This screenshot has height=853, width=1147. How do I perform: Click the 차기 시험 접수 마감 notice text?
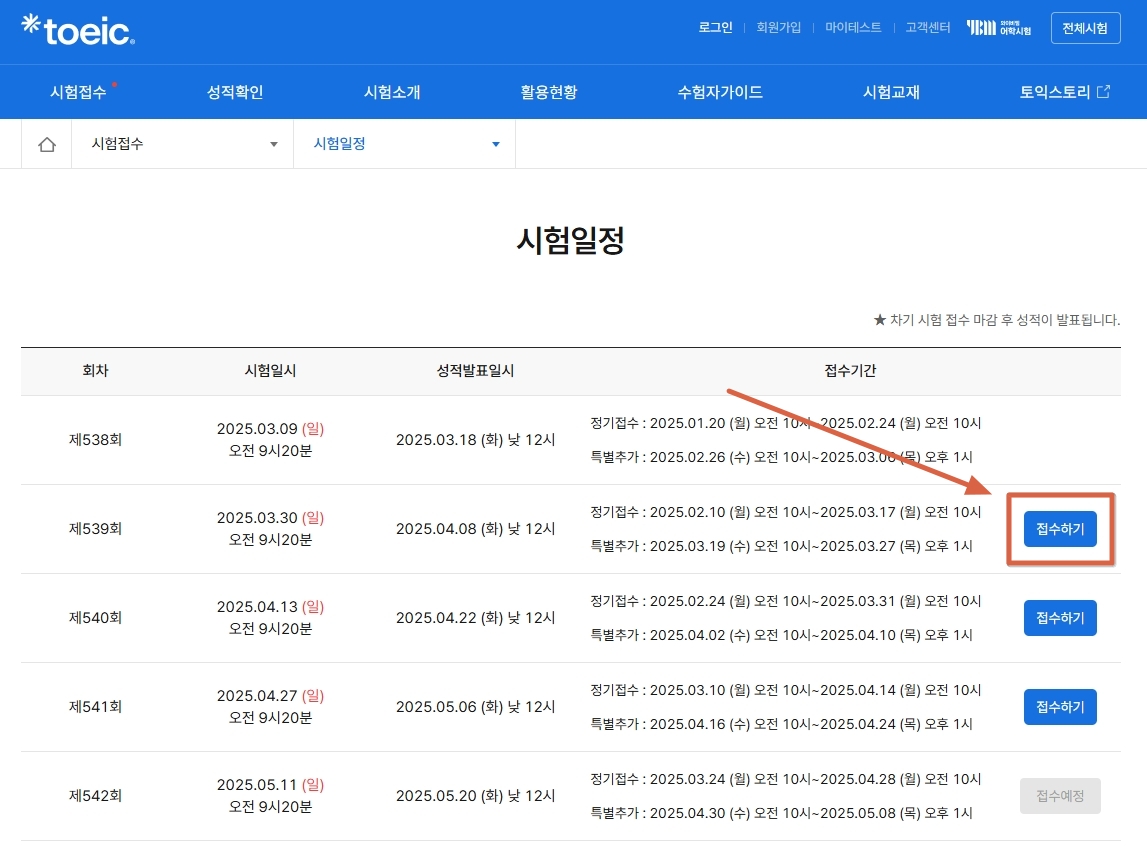point(997,320)
